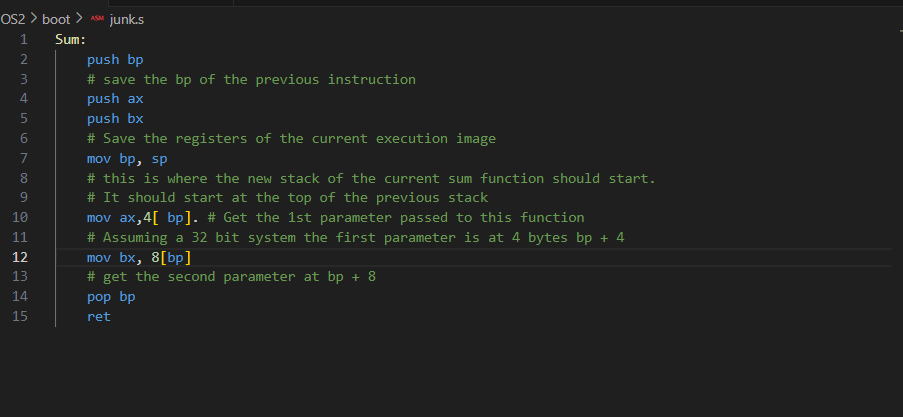
Task: Click the ret instruction
Action: tap(98, 316)
